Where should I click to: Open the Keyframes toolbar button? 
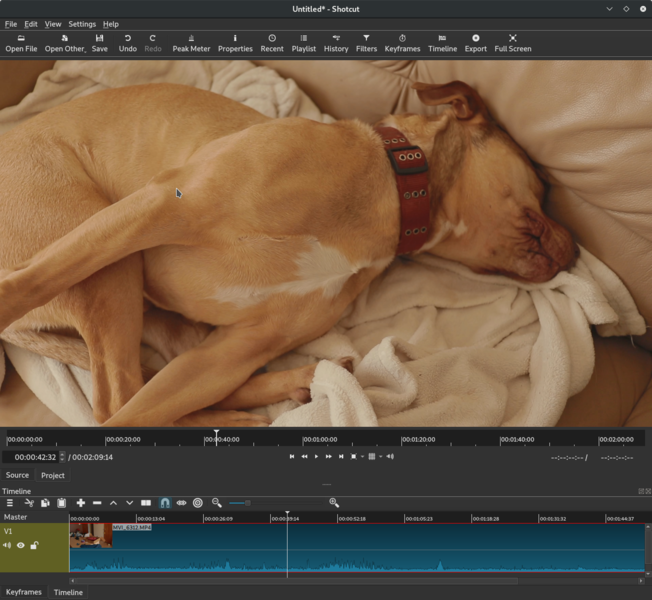point(402,42)
